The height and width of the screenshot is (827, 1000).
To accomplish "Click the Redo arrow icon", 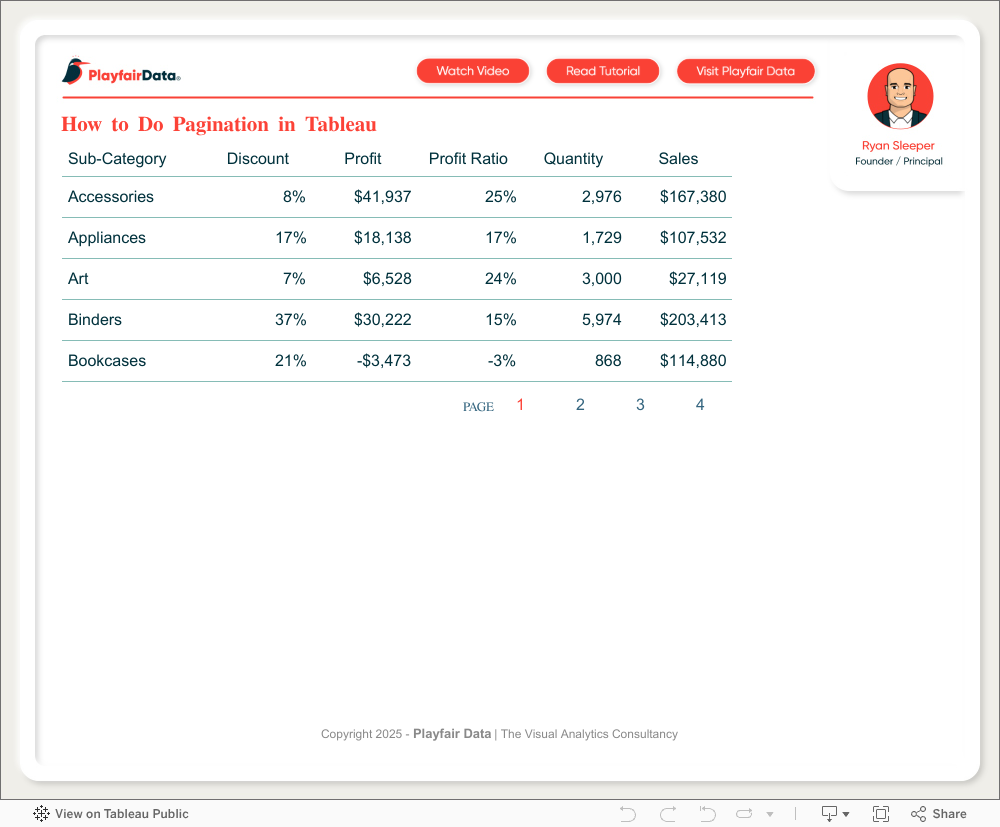I will pyautogui.click(x=668, y=814).
